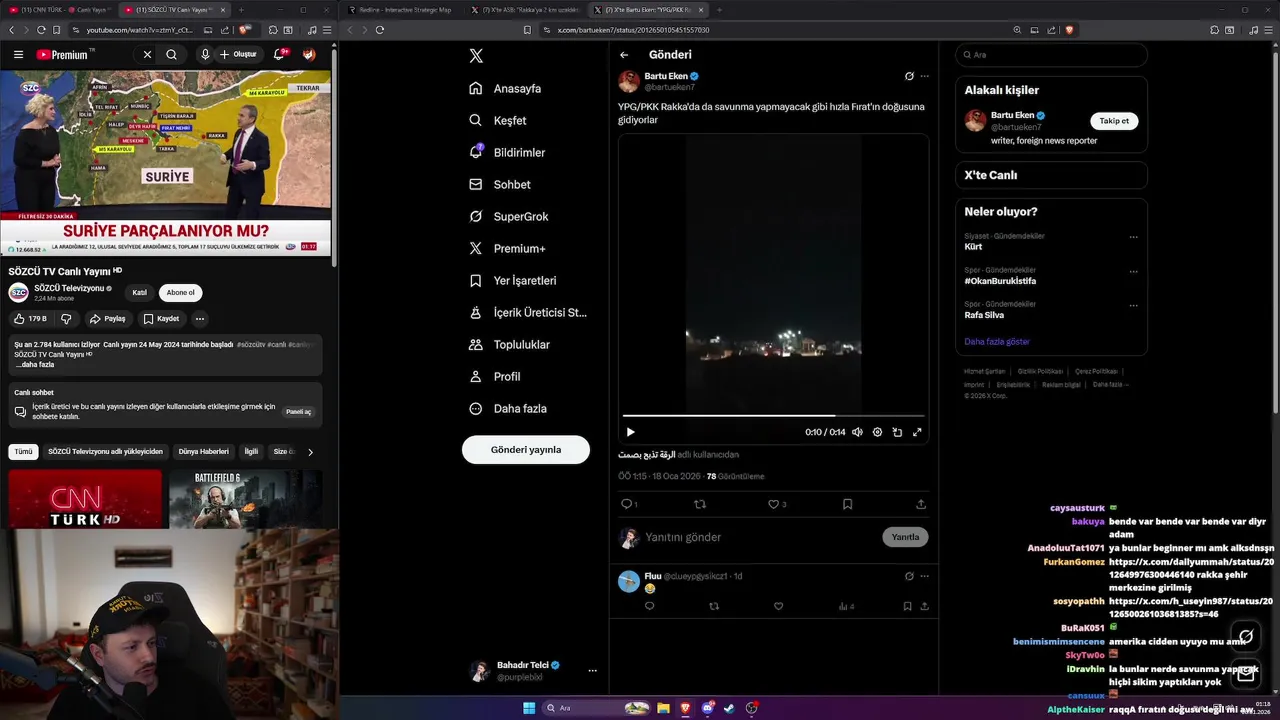Click the YouTube Oluştur button
Image resolution: width=1280 pixels, height=720 pixels.
[x=238, y=55]
